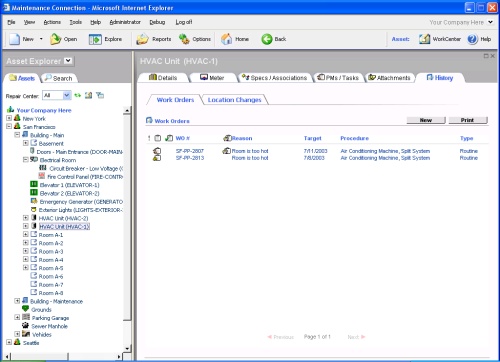
Task: Collapse the Building - Main node
Action: click(17, 135)
